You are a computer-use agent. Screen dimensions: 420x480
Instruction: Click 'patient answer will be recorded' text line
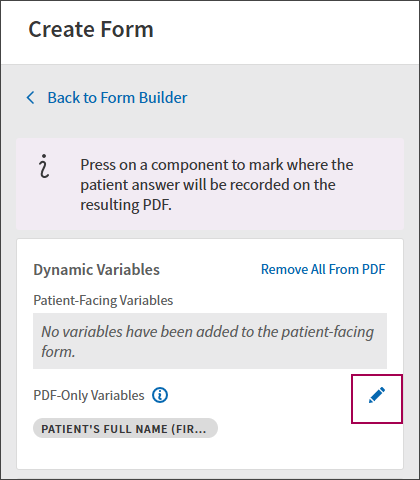click(x=208, y=185)
